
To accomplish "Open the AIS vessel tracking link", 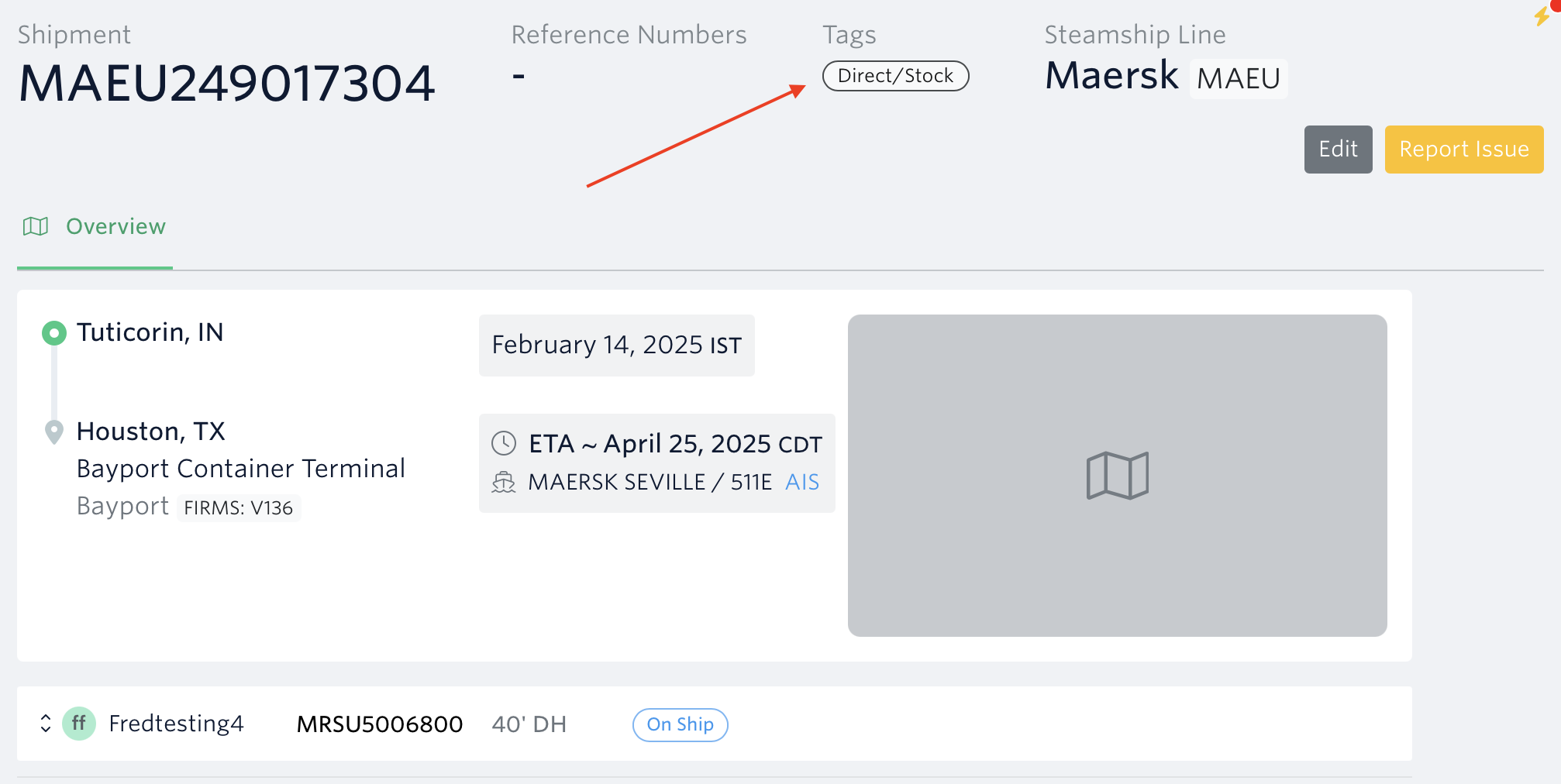I will point(801,483).
